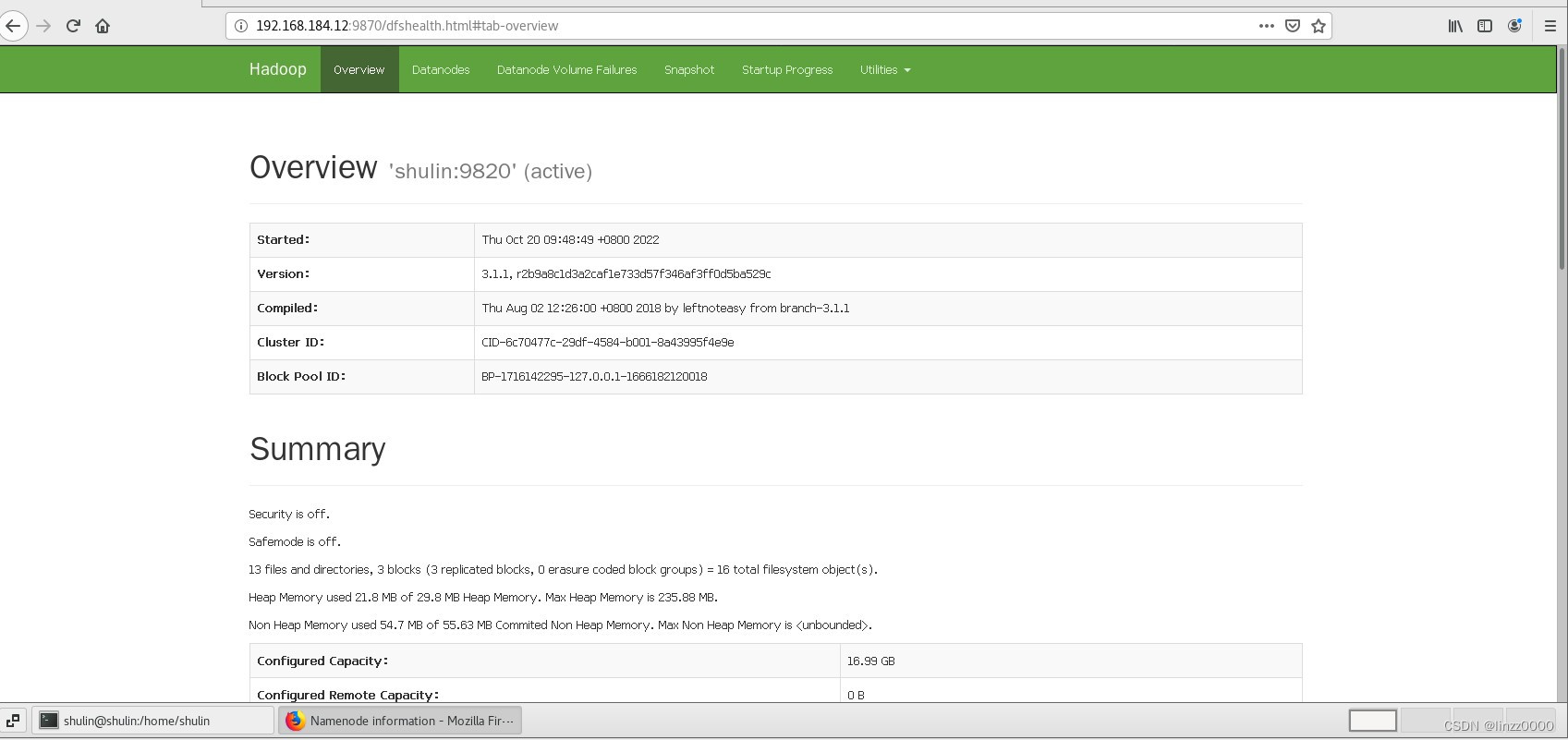This screenshot has height=740, width=1568.
Task: Click the Hadoop brand link
Action: (x=277, y=69)
